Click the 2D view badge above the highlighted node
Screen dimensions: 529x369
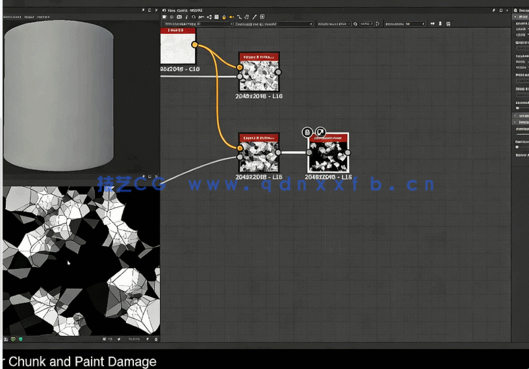click(320, 132)
